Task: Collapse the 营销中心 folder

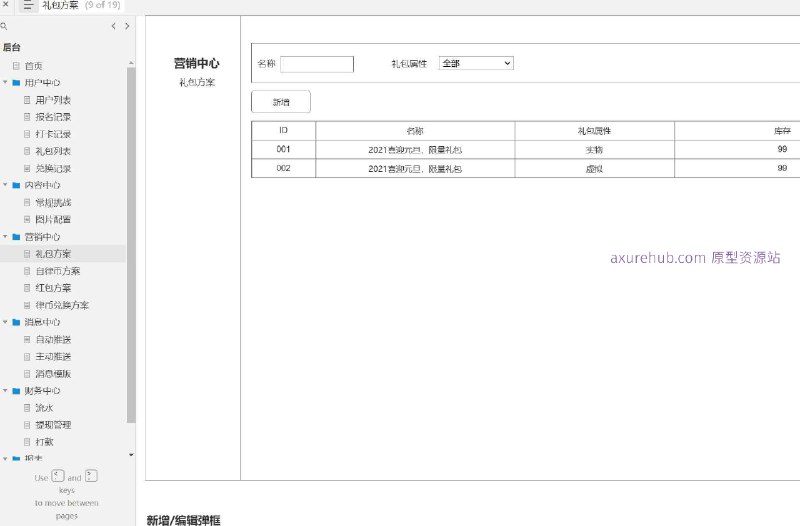Action: pyautogui.click(x=5, y=237)
